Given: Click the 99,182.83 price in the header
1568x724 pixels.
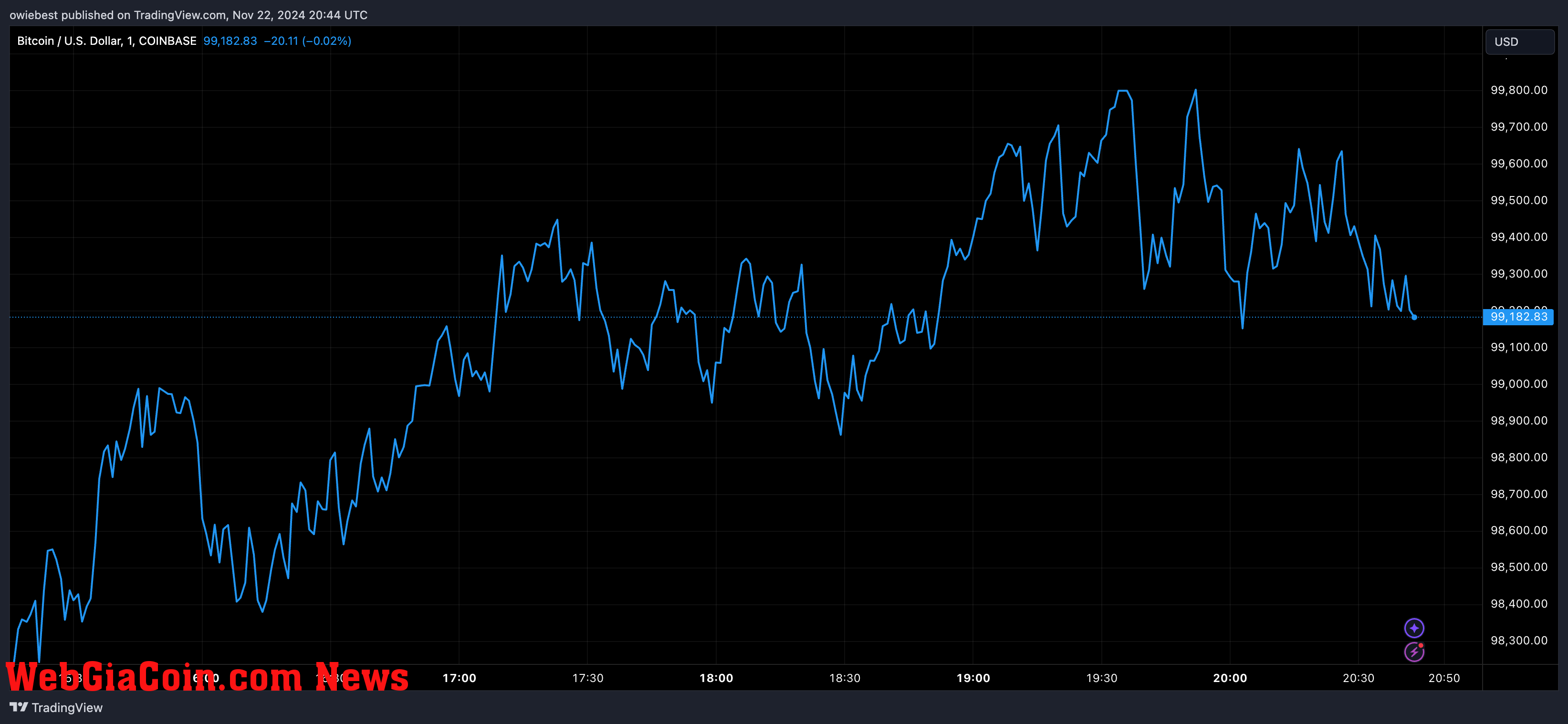Looking at the screenshot, I should coord(230,41).
